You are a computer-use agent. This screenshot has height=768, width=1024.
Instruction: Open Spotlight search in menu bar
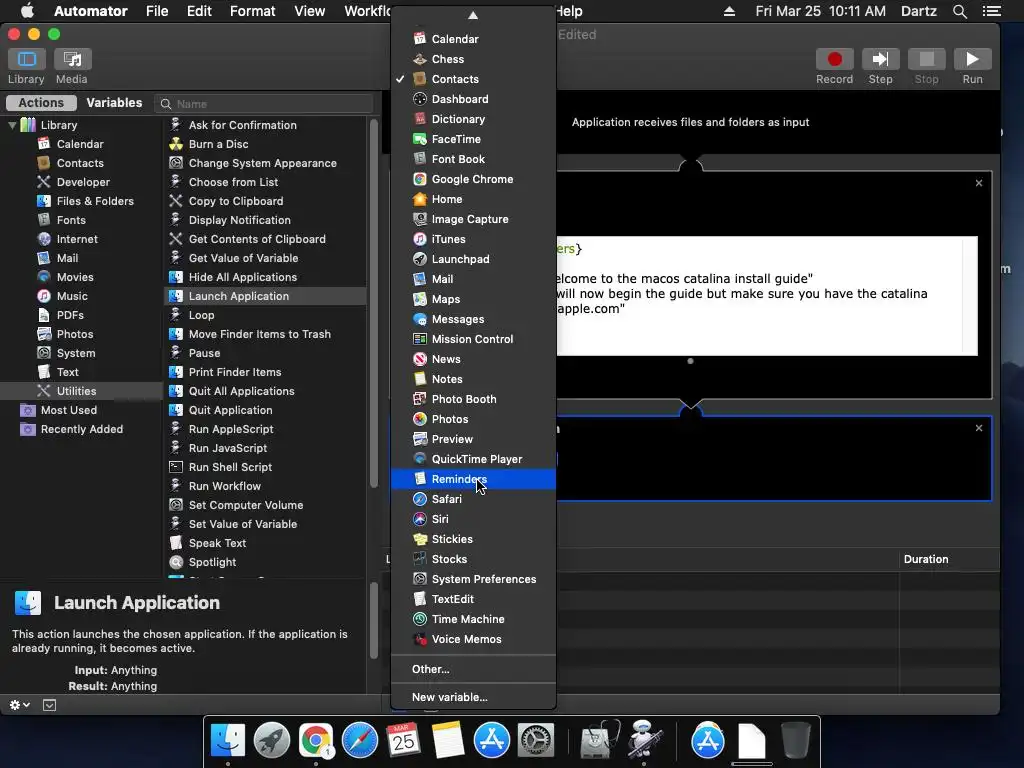(959, 11)
